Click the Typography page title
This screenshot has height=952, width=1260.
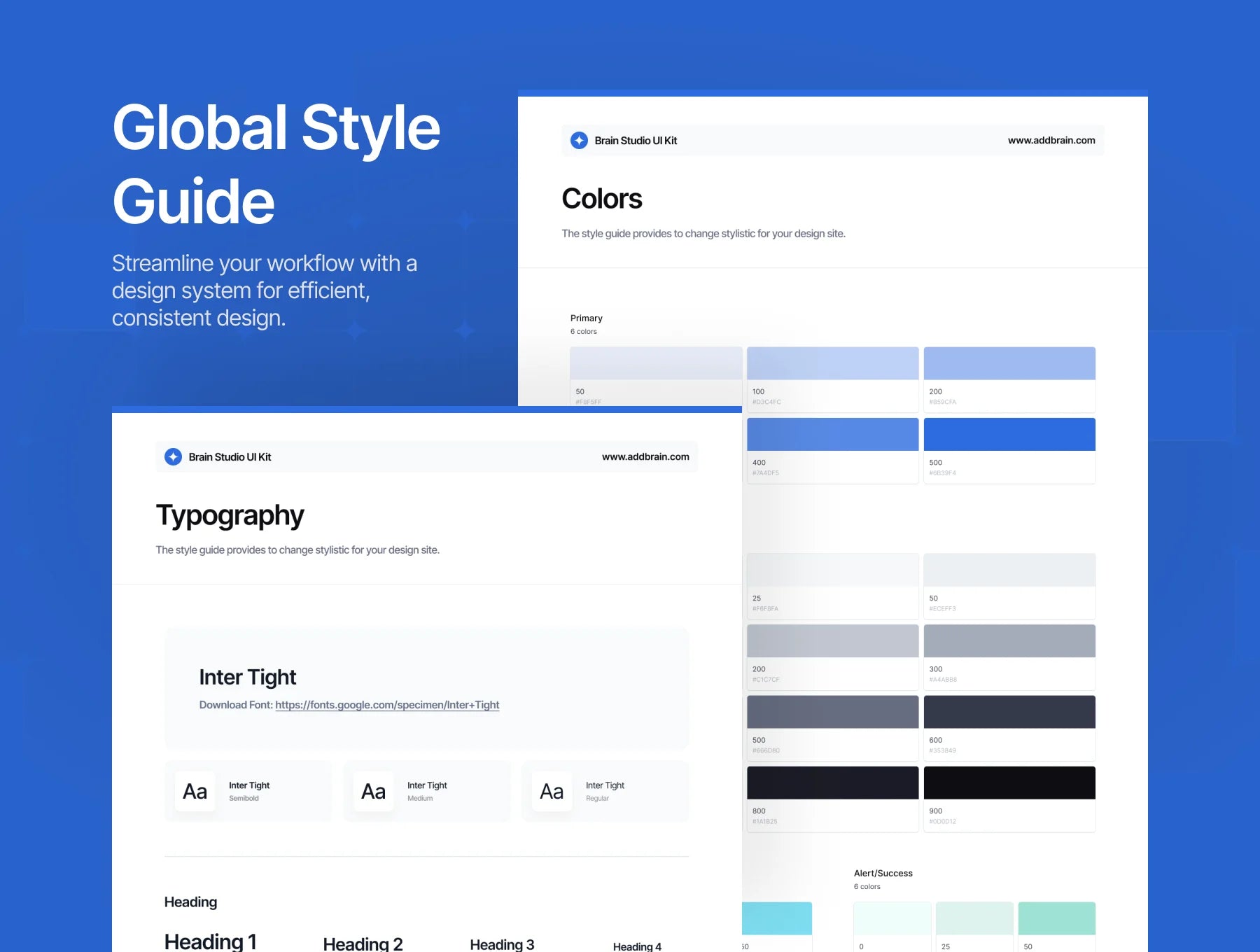(230, 516)
